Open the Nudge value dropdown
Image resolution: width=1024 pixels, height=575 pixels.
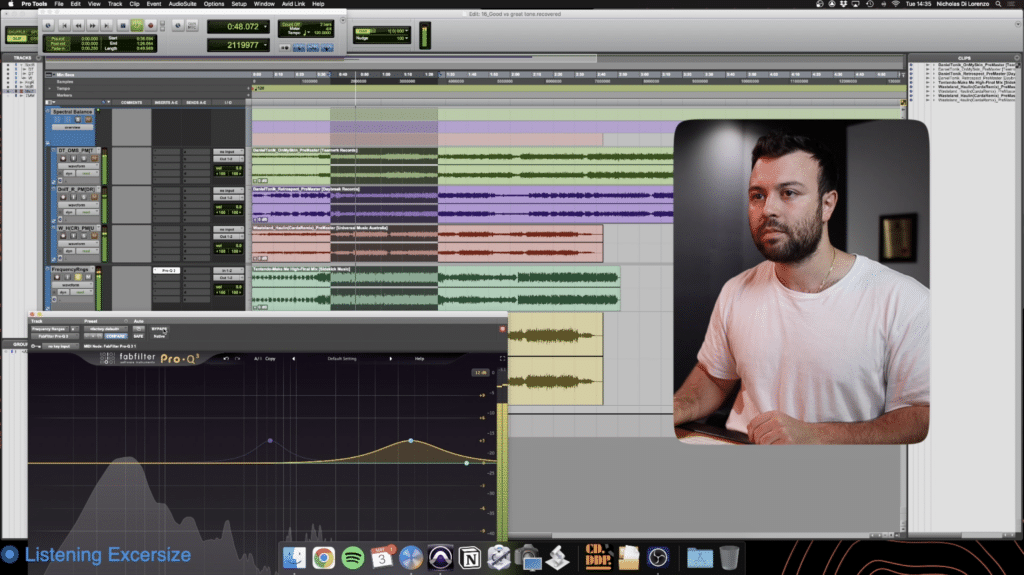click(x=406, y=38)
